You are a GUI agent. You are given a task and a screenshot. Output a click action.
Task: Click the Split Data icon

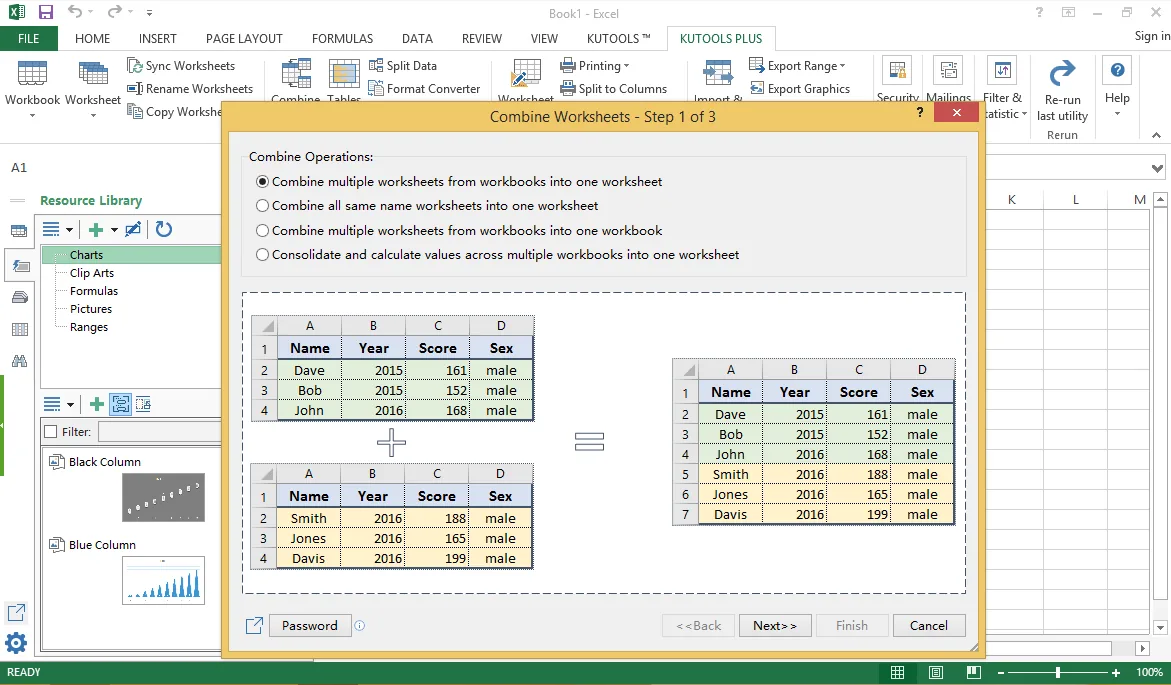tap(376, 66)
